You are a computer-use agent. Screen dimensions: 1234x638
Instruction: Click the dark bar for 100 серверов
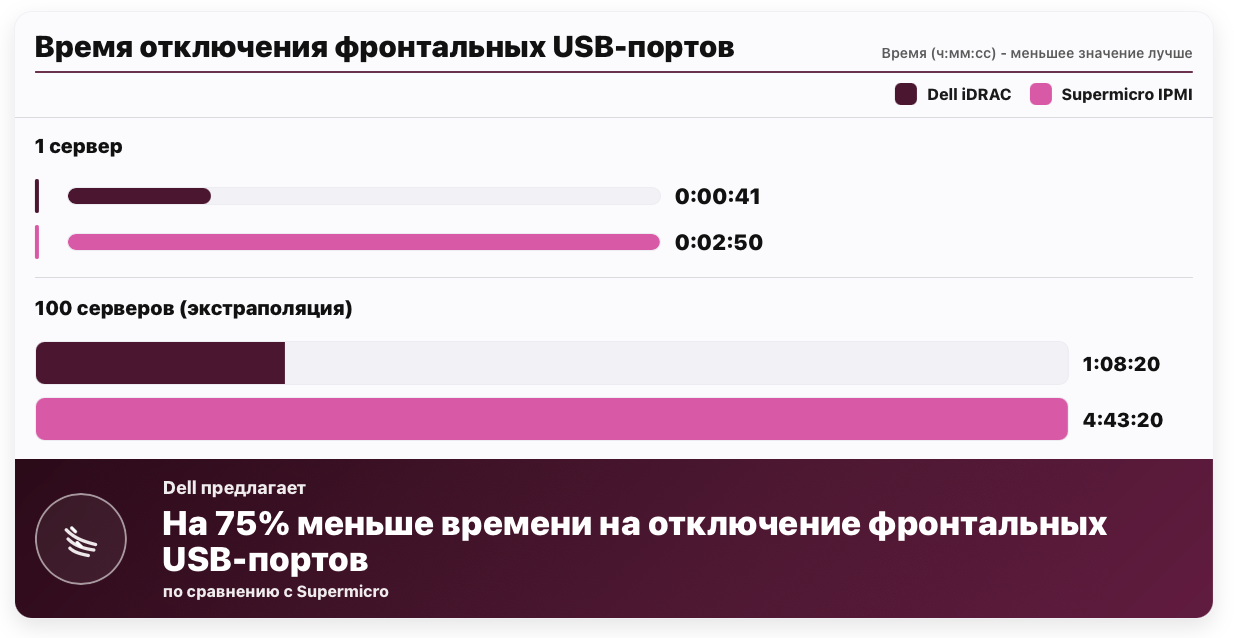[160, 363]
